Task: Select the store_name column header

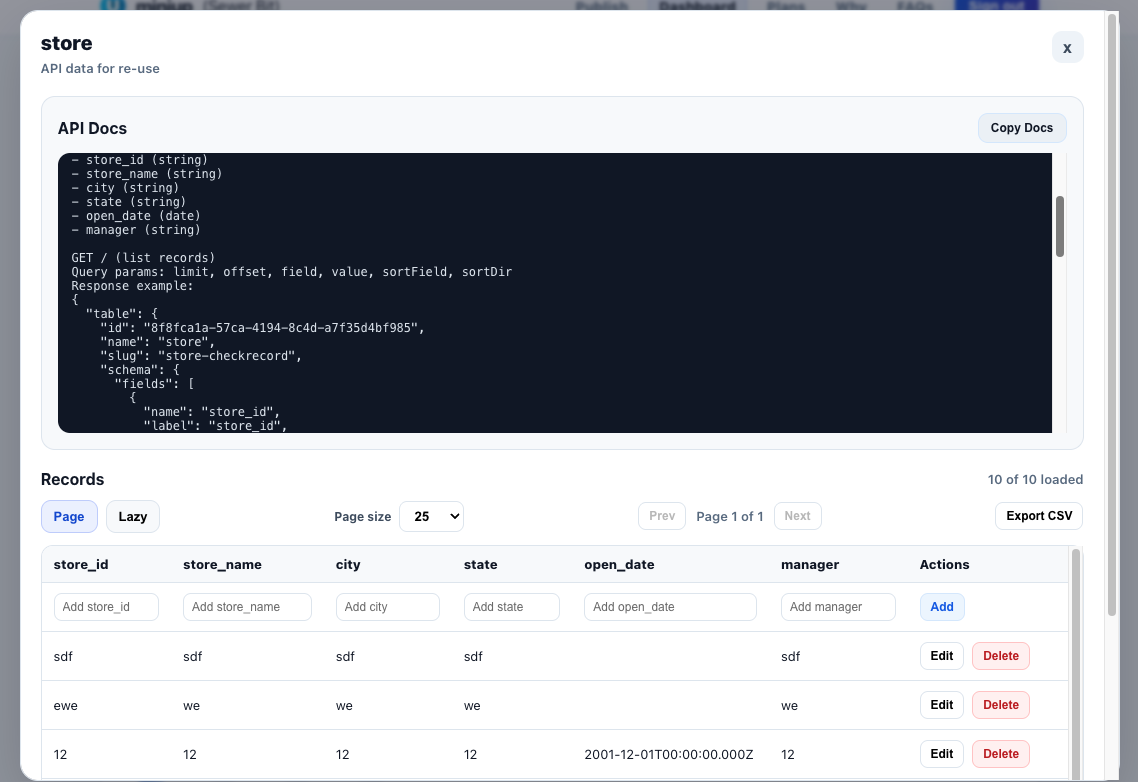Action: (x=222, y=564)
